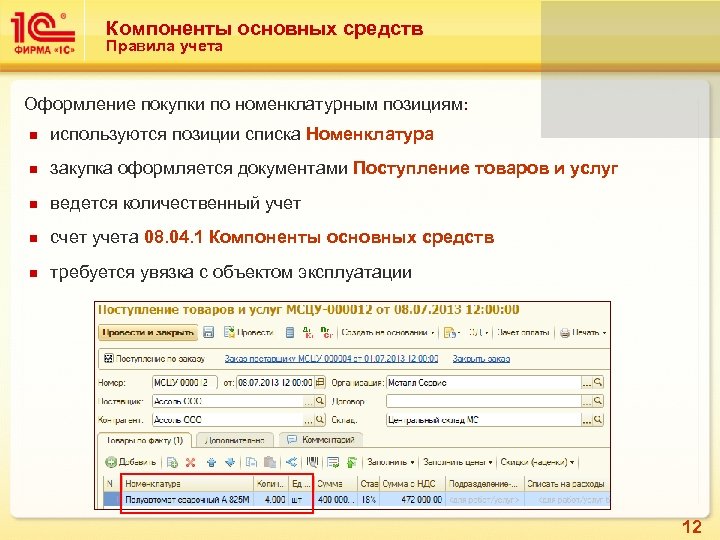Select the Полуавтомат сварочный А 825М cell
720x540 pixels.
(187, 499)
